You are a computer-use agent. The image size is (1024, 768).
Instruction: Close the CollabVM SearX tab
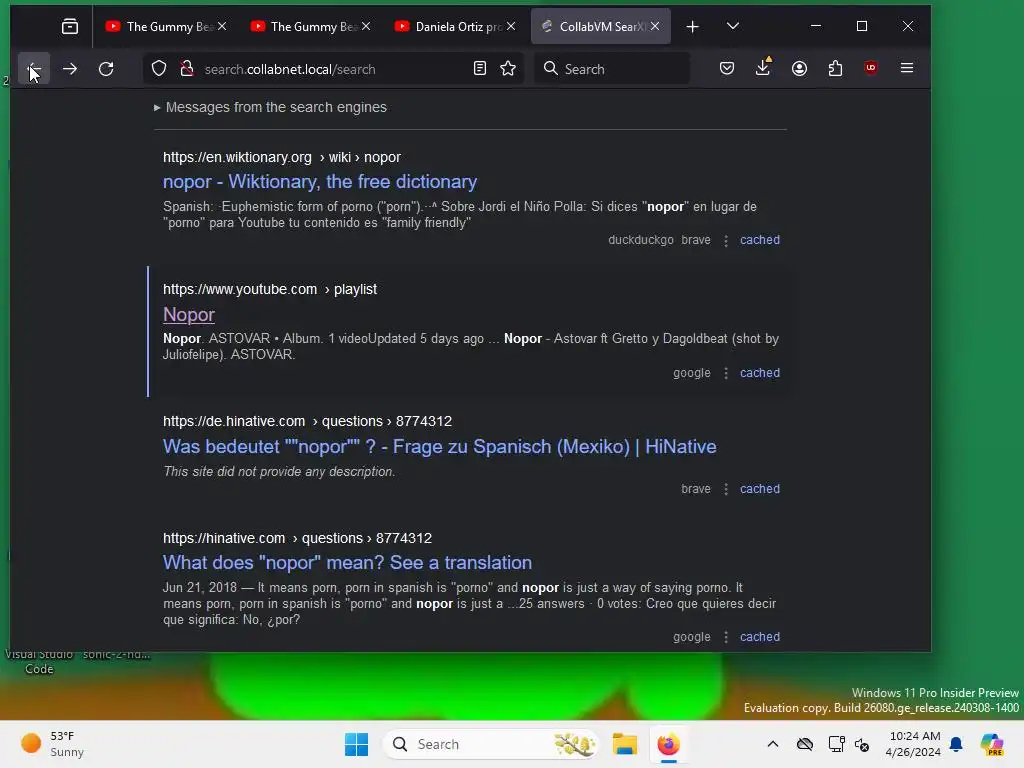[x=655, y=26]
